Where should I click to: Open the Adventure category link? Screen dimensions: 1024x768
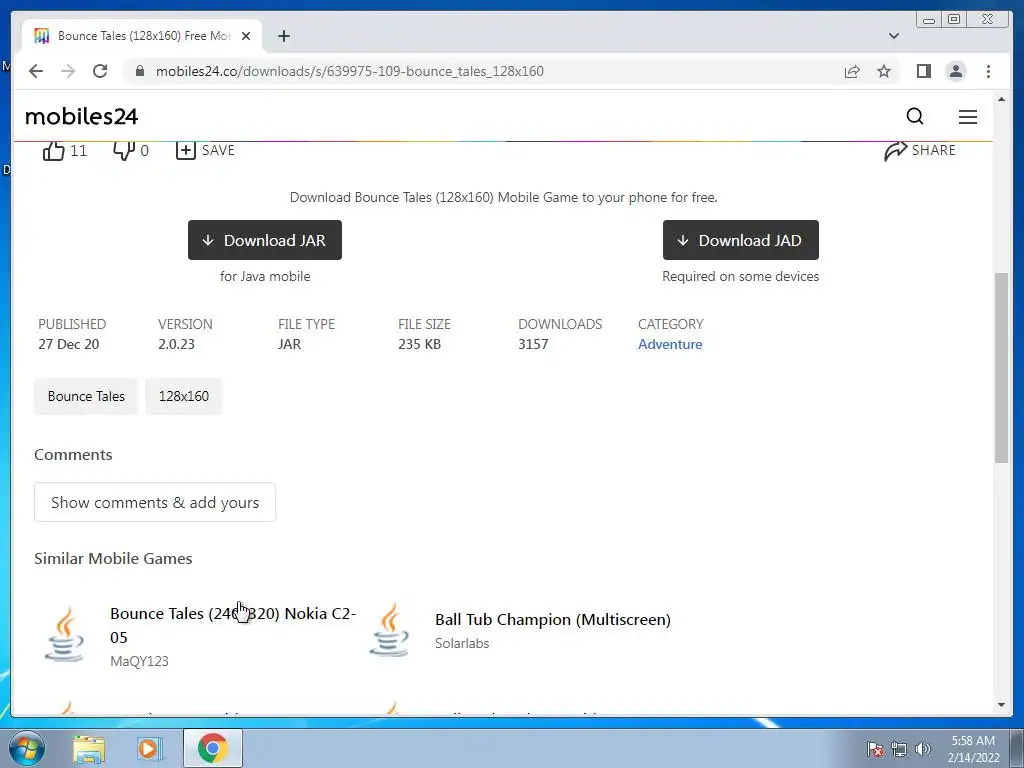pos(670,344)
